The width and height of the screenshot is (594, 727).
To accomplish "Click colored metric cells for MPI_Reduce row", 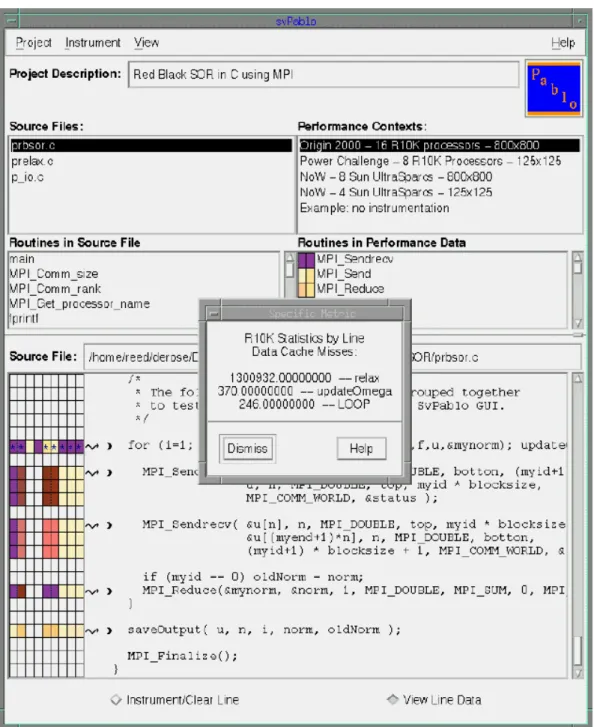I will (47, 592).
